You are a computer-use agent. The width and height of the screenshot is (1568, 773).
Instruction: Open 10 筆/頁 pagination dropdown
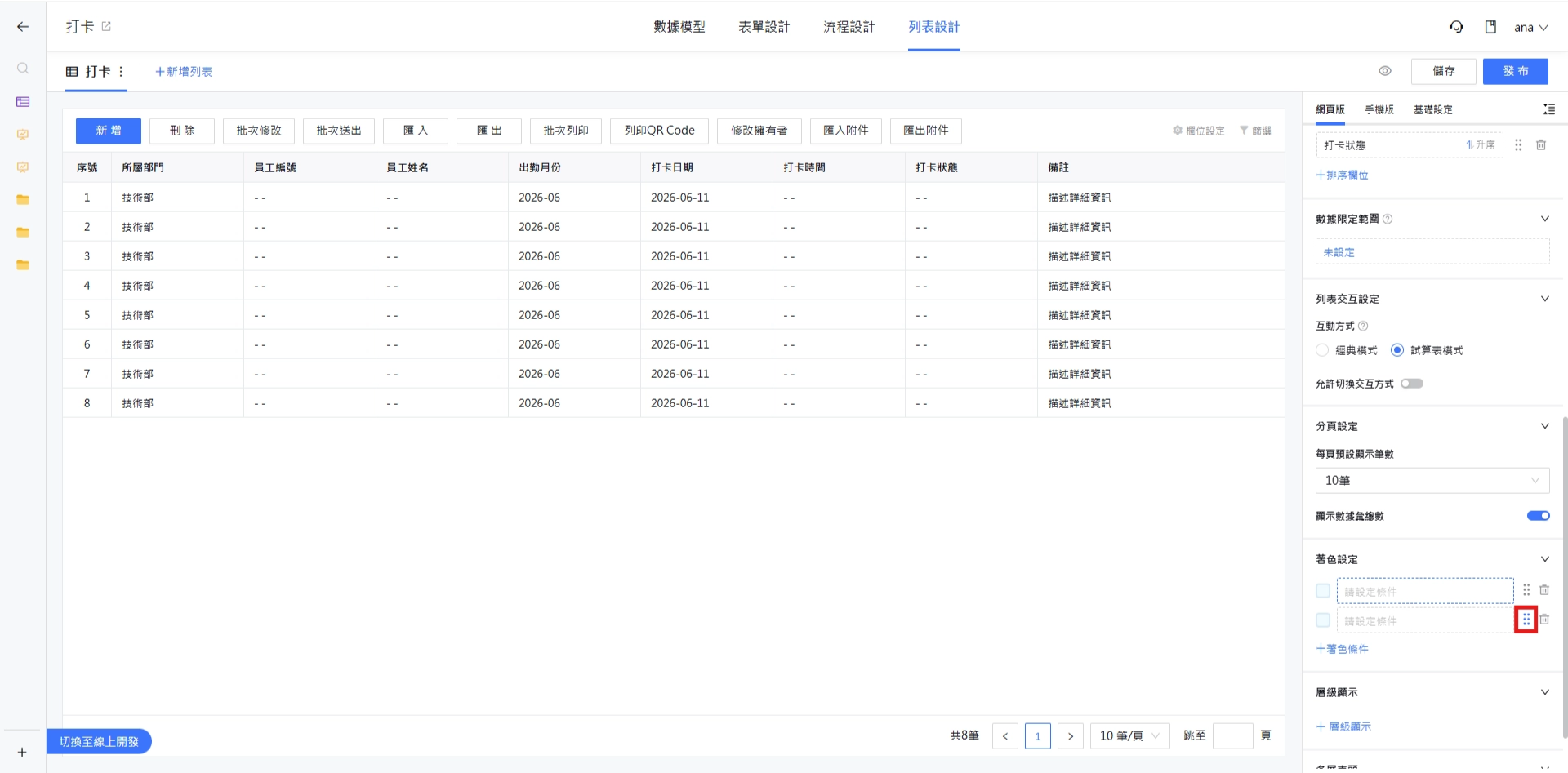pyautogui.click(x=1130, y=736)
